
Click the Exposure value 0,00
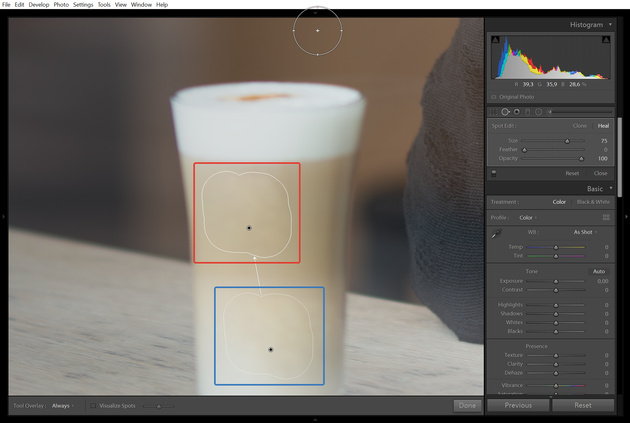603,281
